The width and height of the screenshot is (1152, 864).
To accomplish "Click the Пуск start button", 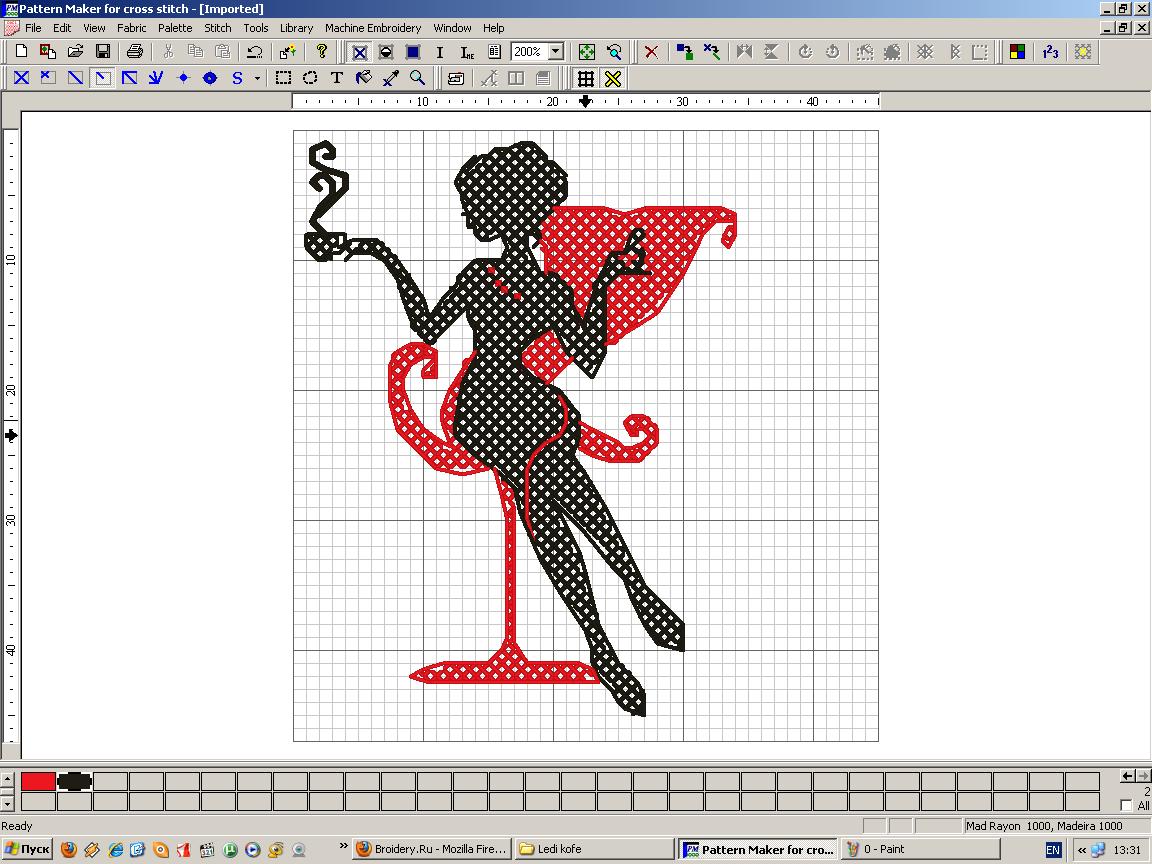I will 27,849.
